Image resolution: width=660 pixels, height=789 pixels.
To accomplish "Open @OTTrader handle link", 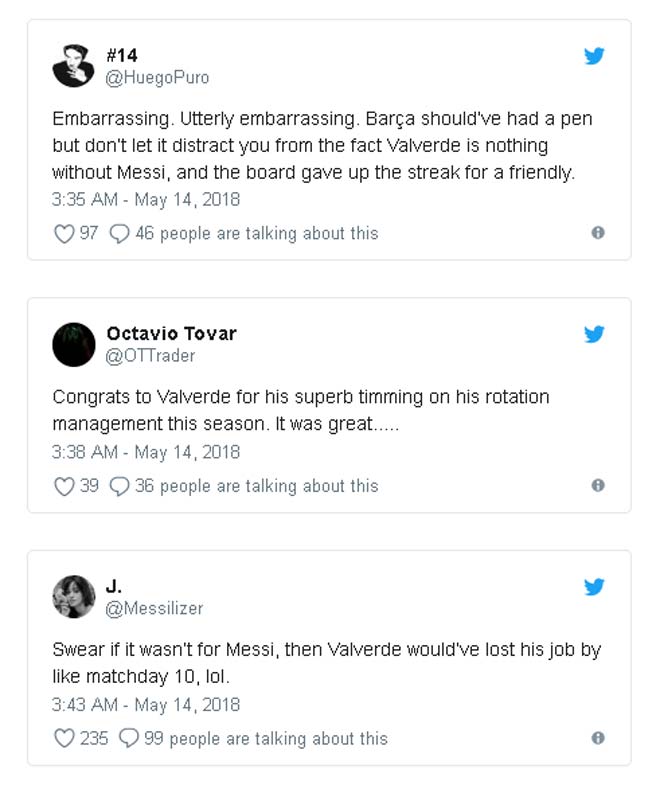I will click(x=151, y=355).
